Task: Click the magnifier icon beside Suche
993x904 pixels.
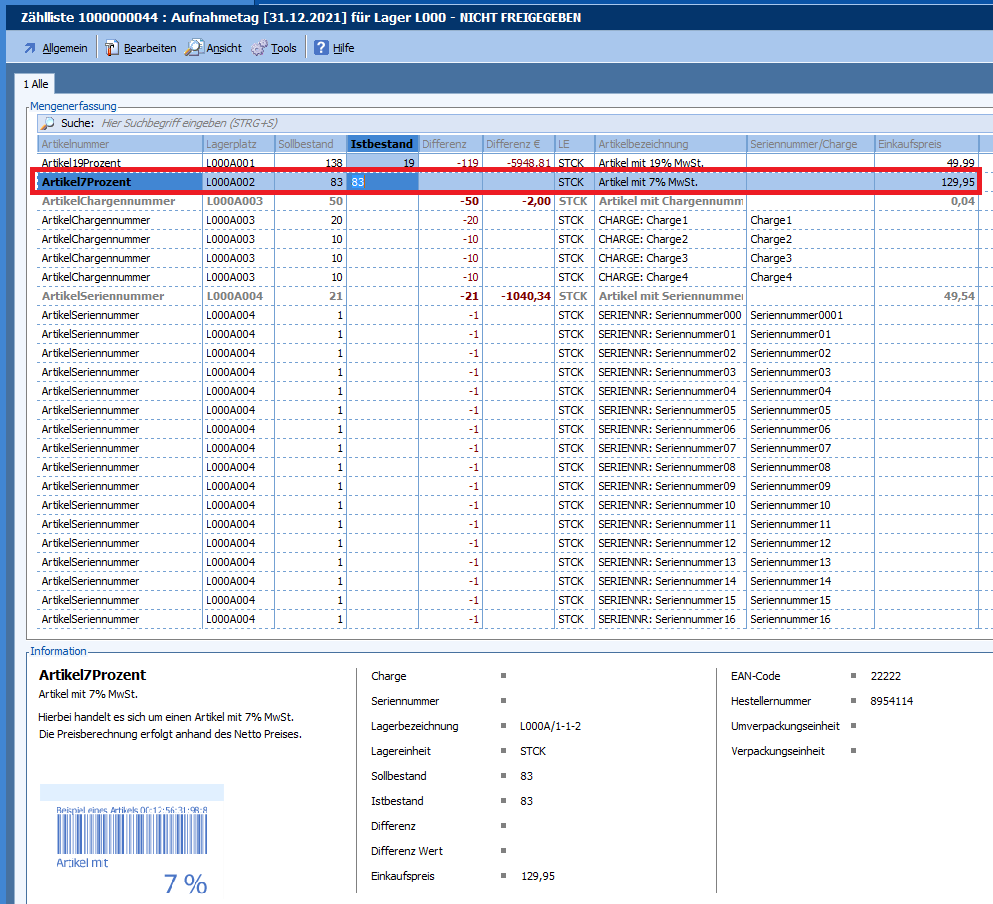Action: (x=47, y=123)
